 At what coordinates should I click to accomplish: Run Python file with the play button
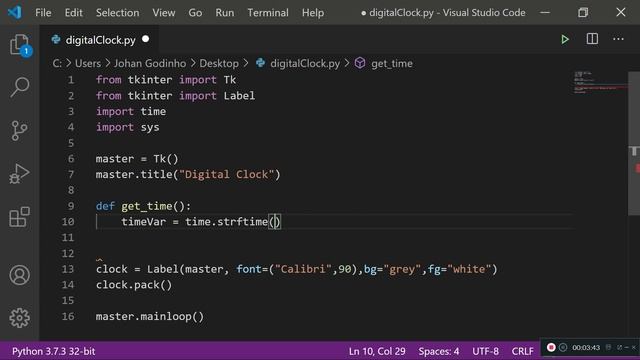pos(565,40)
